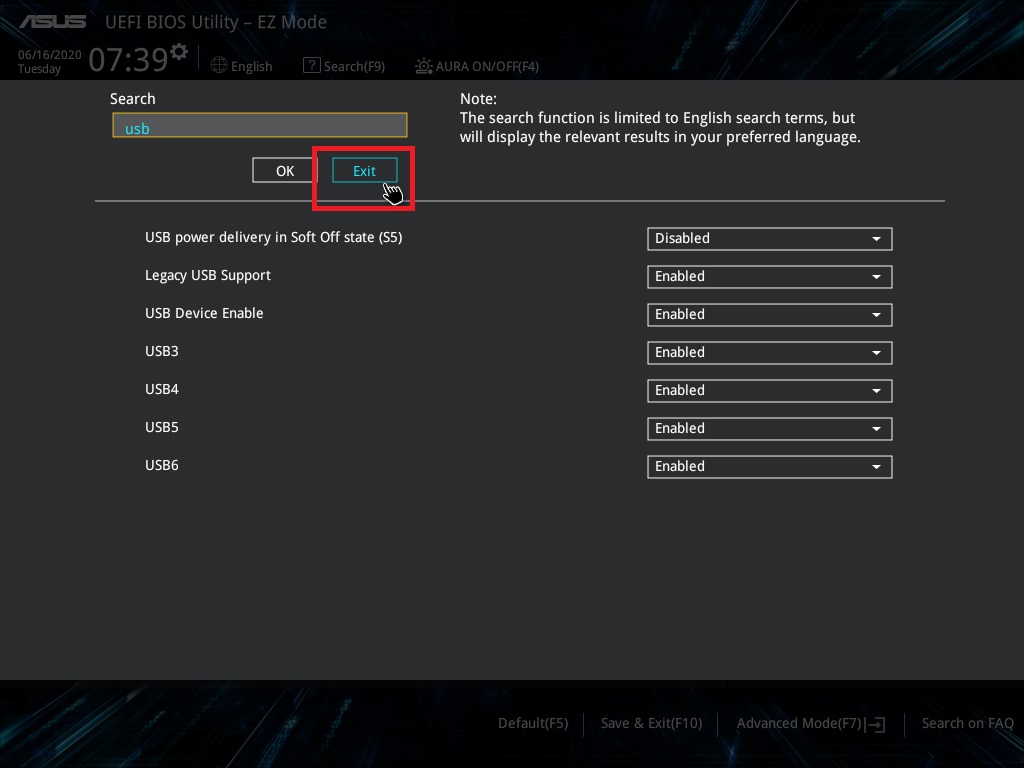Select the USB4 label

[161, 389]
